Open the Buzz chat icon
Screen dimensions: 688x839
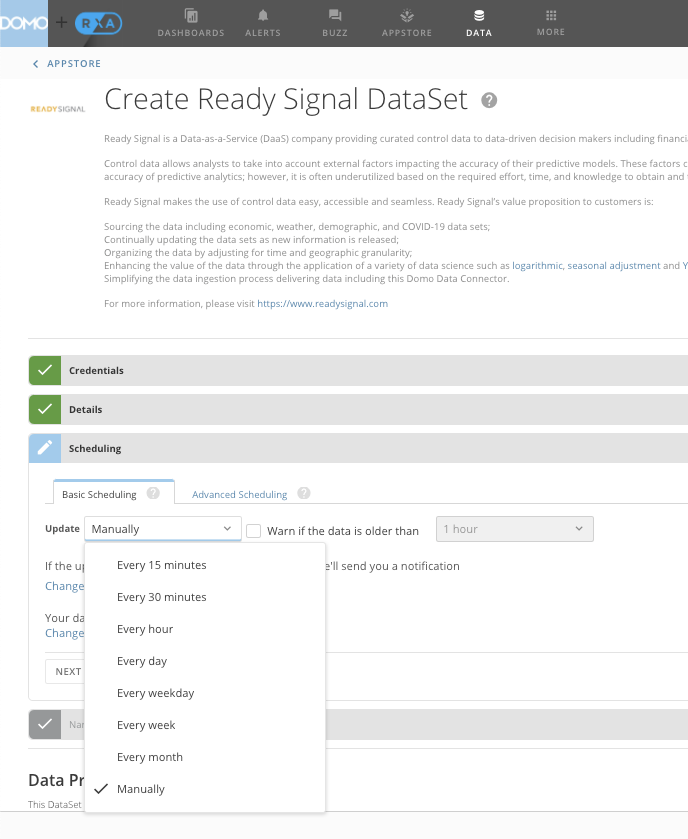[x=335, y=23]
